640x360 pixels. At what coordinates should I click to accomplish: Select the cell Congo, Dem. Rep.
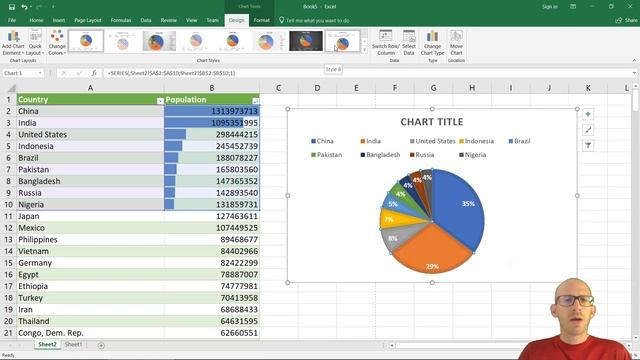point(90,333)
